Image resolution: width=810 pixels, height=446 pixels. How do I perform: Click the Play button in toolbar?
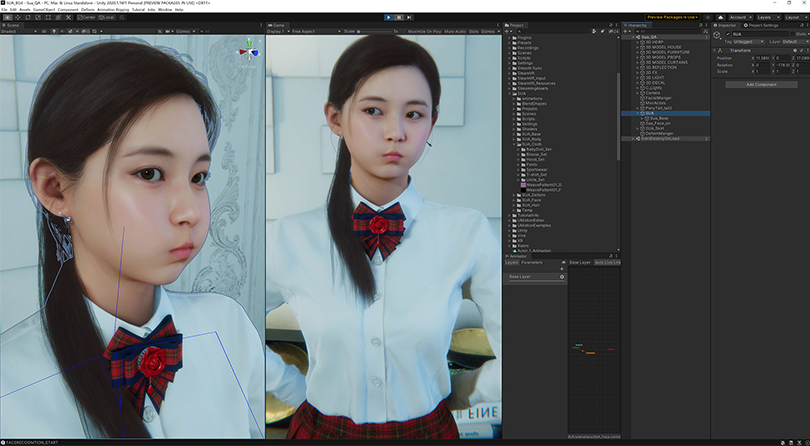tap(388, 17)
